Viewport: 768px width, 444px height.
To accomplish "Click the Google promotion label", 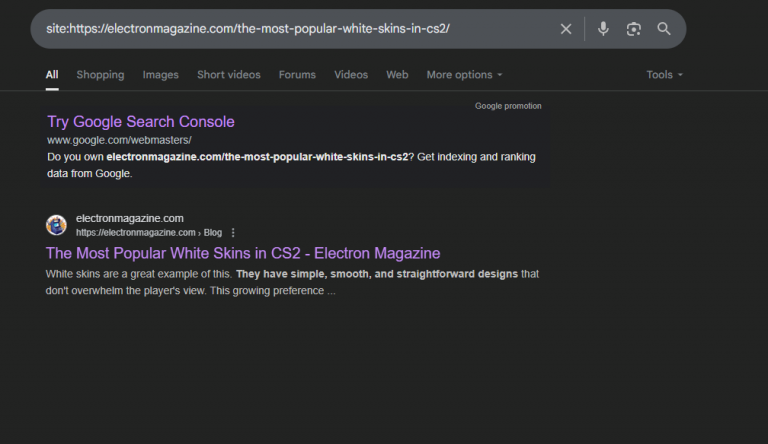I will pos(508,106).
